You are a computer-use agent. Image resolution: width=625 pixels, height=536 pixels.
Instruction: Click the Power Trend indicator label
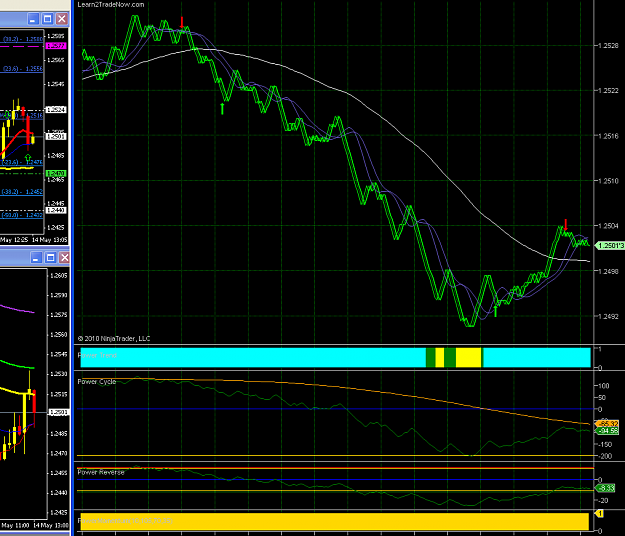(x=97, y=355)
